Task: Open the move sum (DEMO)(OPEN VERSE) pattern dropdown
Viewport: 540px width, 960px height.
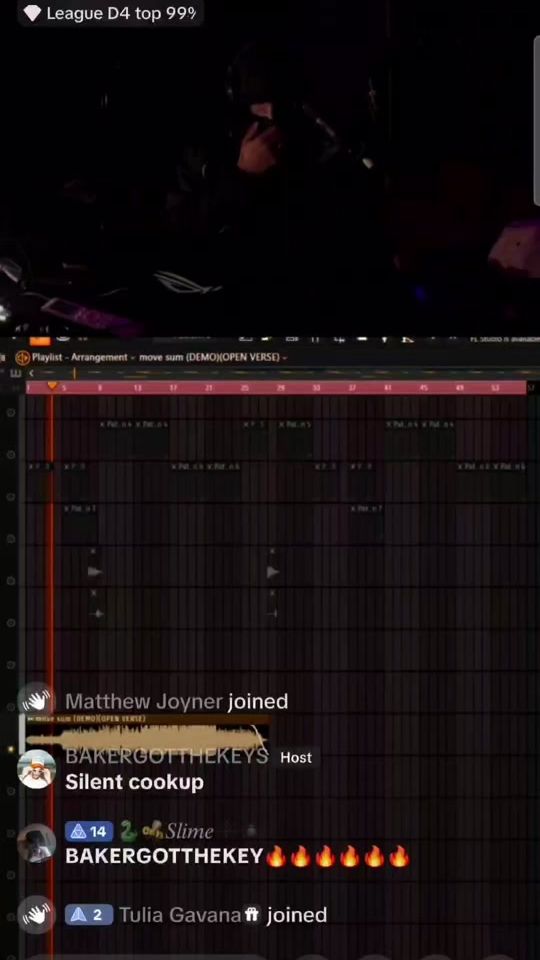Action: [x=212, y=357]
